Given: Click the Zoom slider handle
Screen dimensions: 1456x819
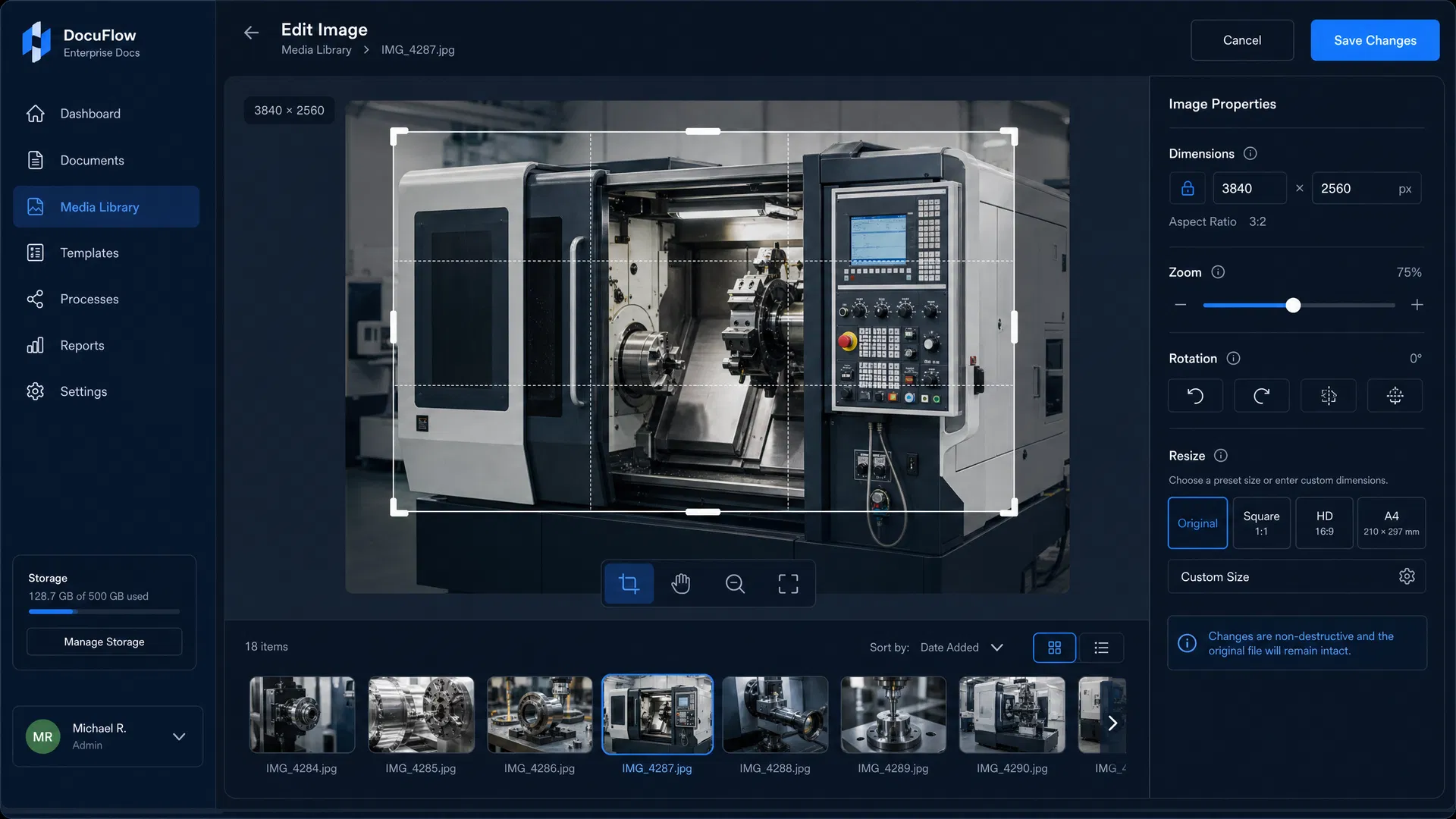Looking at the screenshot, I should tap(1293, 305).
